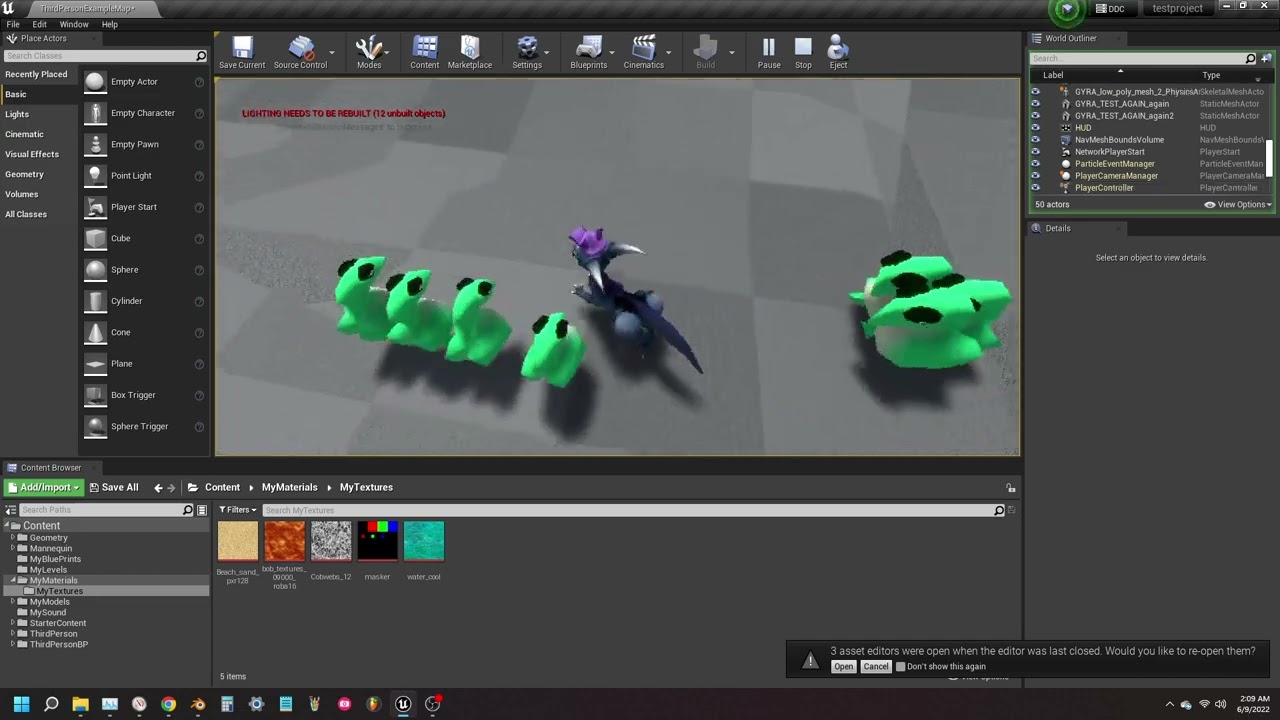Choose the Cone shape actor

click(x=144, y=332)
